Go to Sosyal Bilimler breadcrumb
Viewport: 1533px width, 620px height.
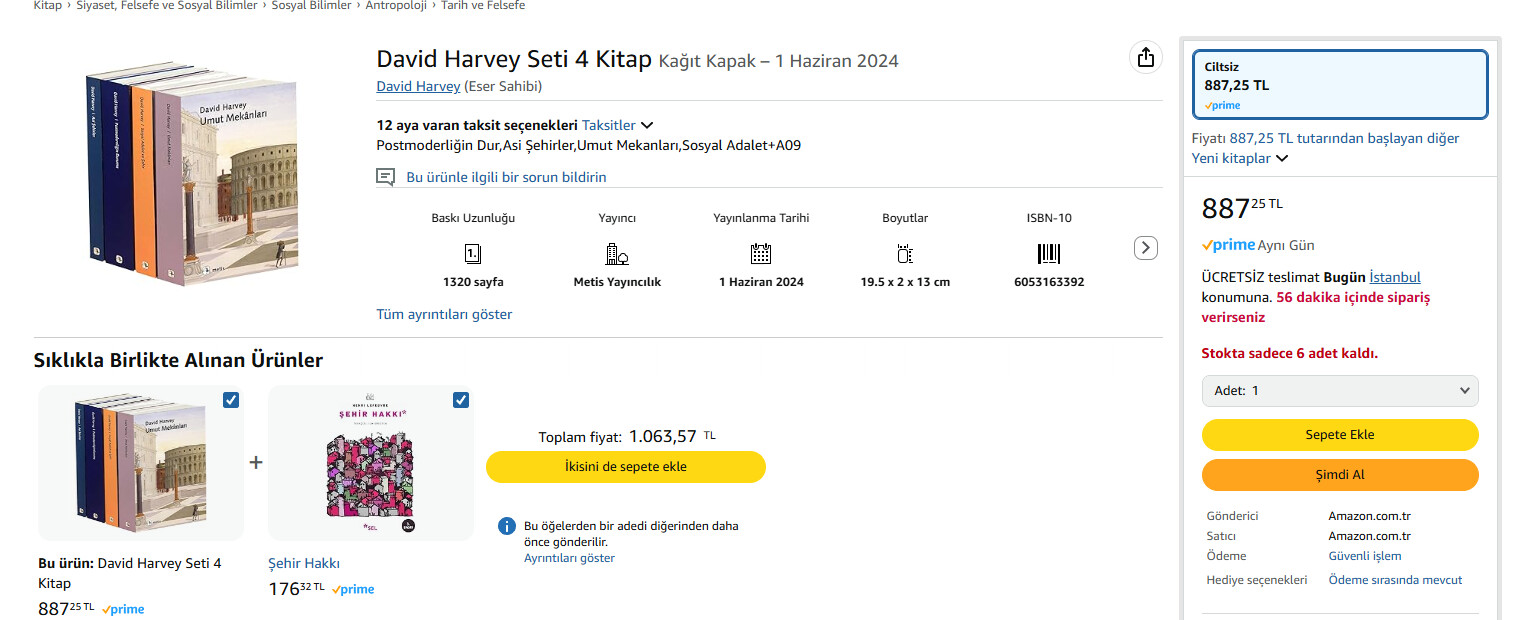point(311,6)
